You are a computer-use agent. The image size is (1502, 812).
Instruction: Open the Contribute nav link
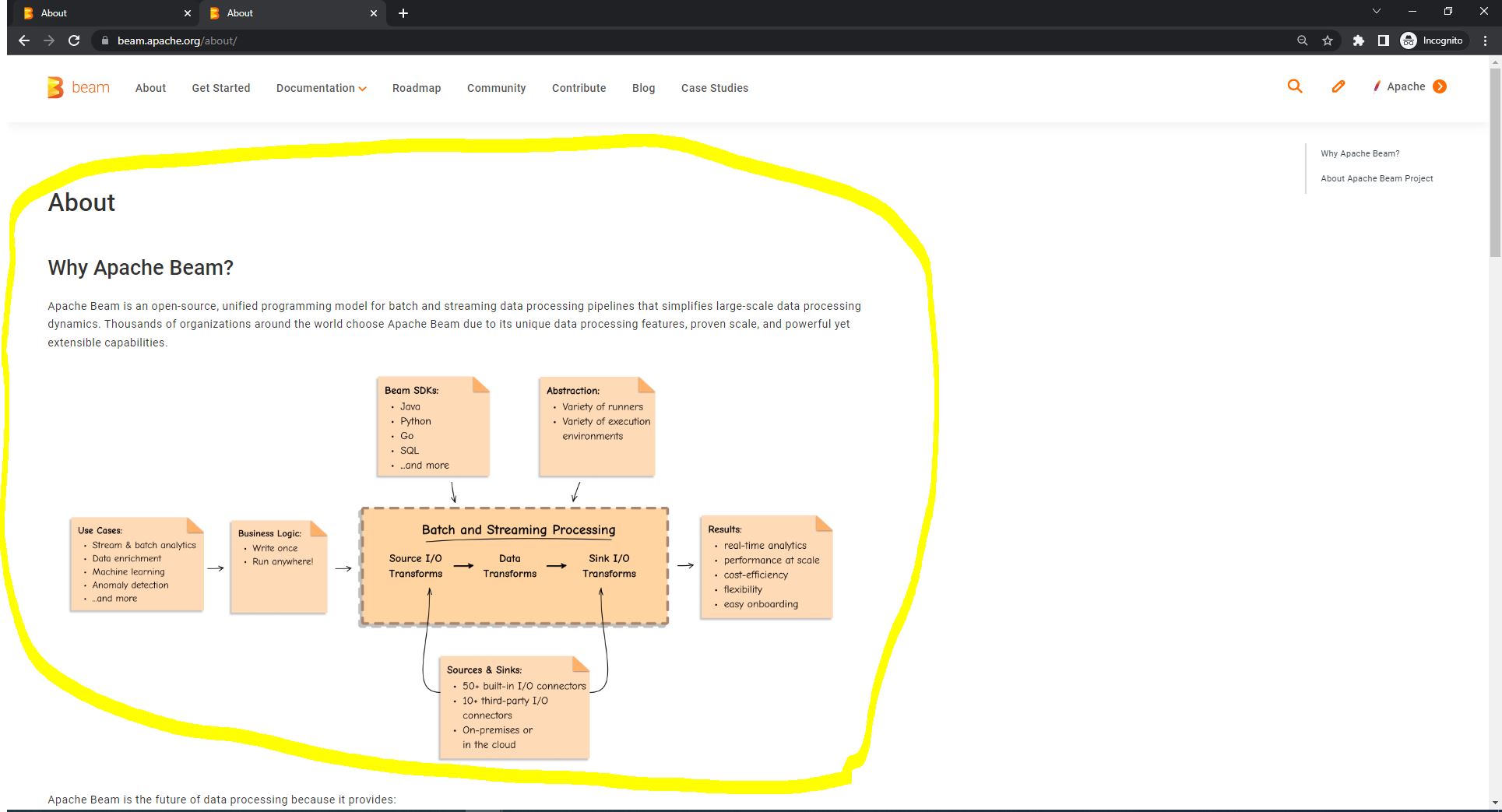tap(579, 88)
